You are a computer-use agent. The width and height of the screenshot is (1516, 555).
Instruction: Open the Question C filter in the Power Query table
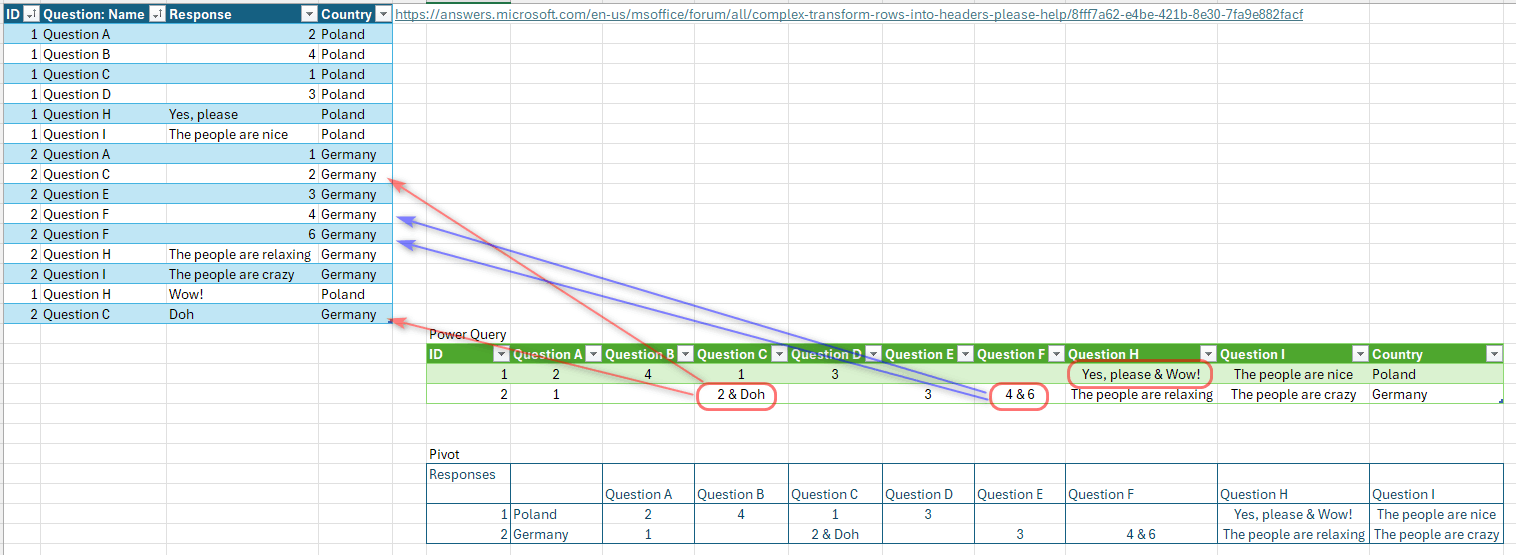click(x=778, y=354)
